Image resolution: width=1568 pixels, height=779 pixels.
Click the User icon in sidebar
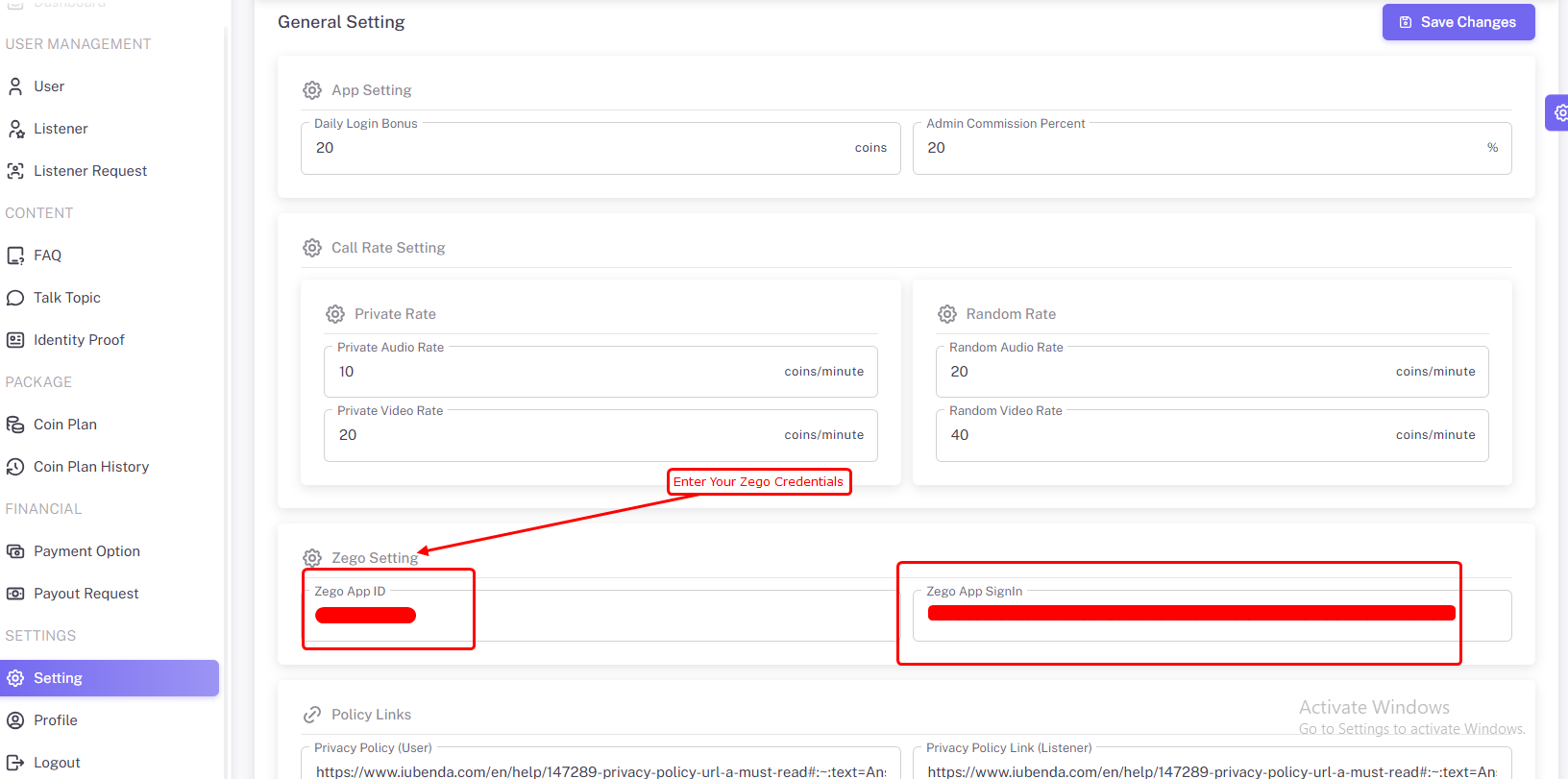tap(15, 86)
